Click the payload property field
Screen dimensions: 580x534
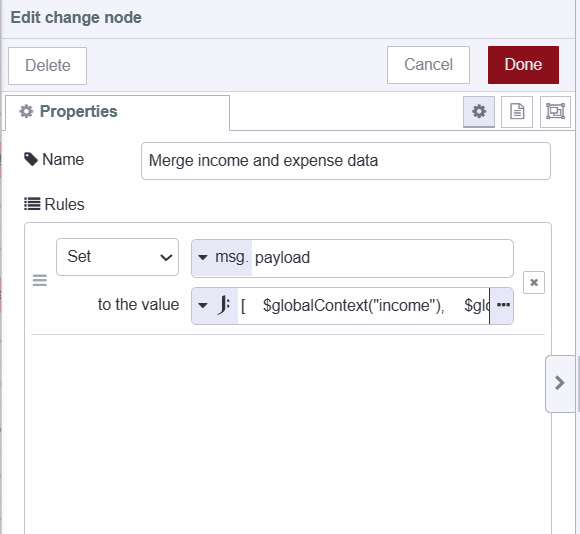click(382, 258)
